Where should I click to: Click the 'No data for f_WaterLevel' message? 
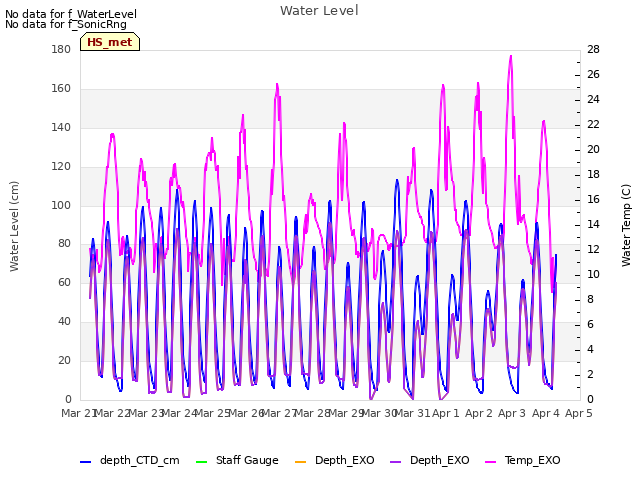coord(71,14)
